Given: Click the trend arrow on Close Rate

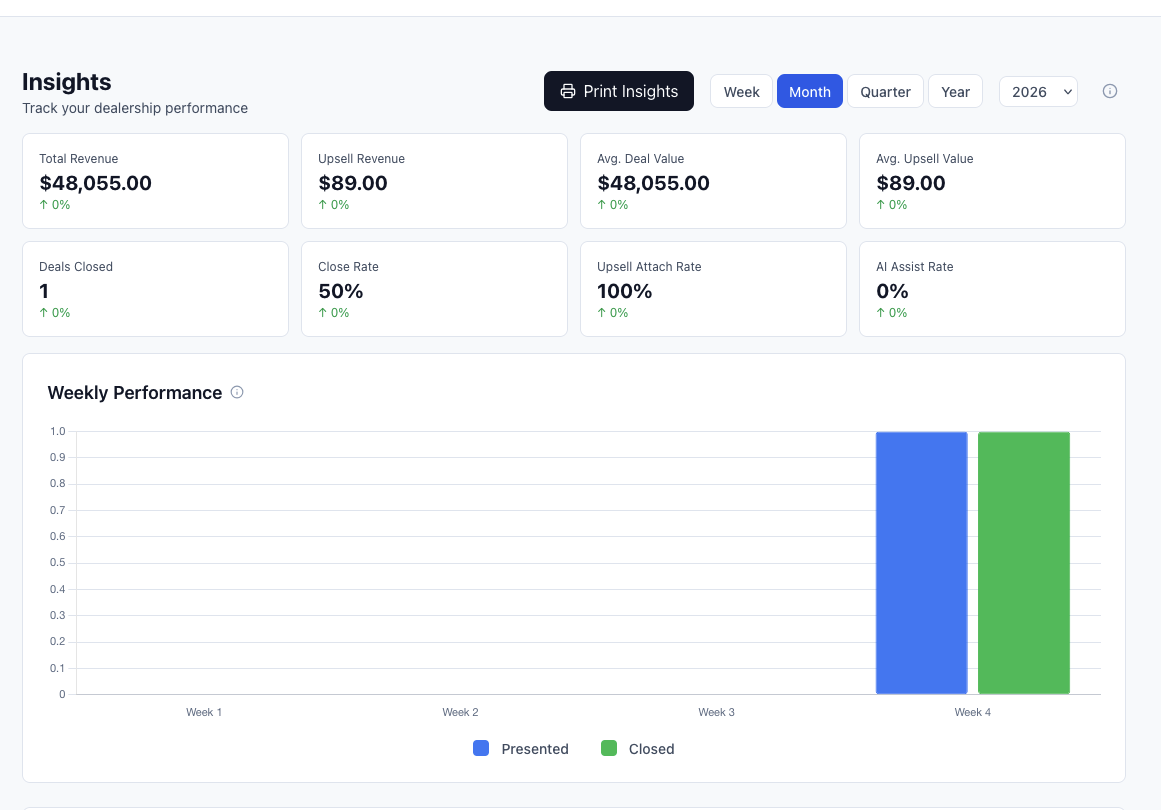Looking at the screenshot, I should 322,312.
